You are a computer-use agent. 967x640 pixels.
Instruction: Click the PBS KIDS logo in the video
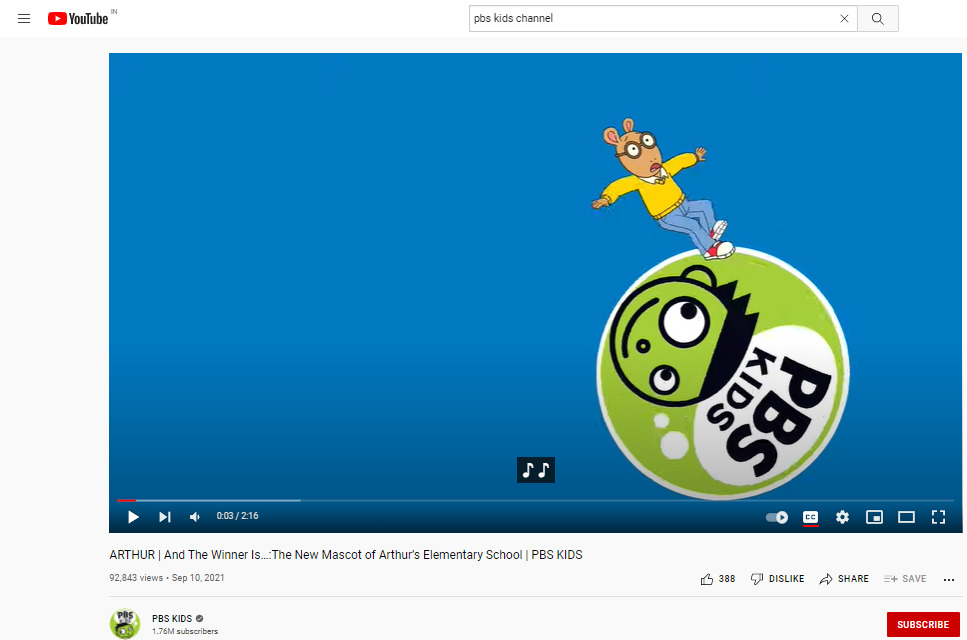tap(723, 372)
